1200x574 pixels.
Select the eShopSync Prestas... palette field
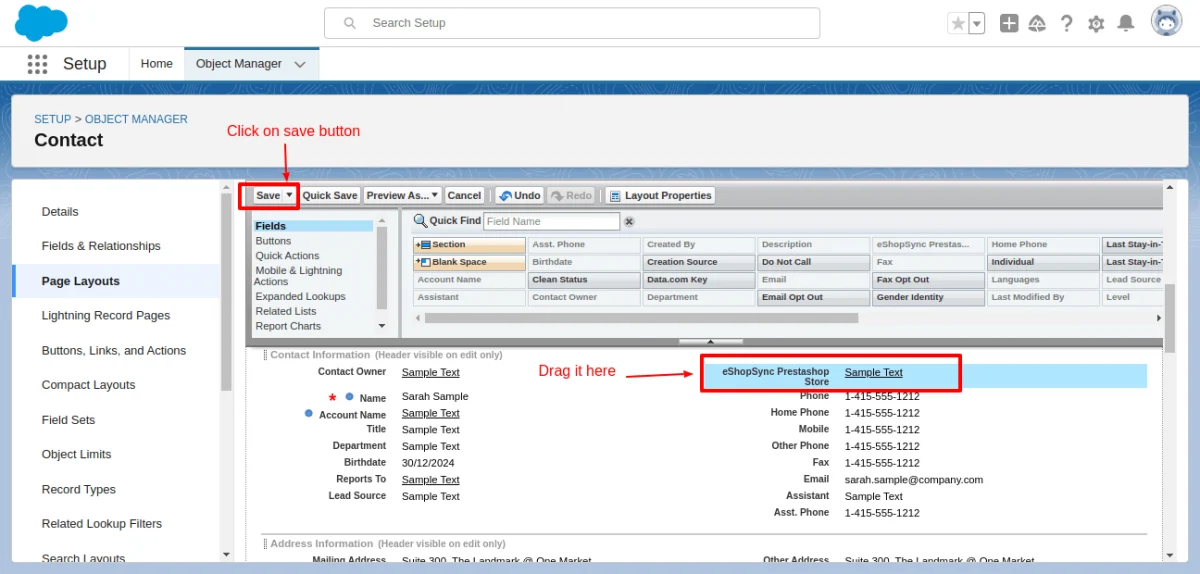coord(929,244)
